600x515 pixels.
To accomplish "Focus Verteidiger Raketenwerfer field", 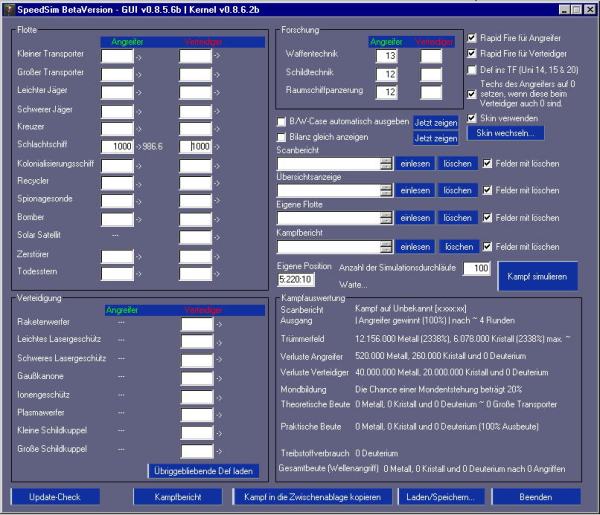I will click(x=197, y=324).
